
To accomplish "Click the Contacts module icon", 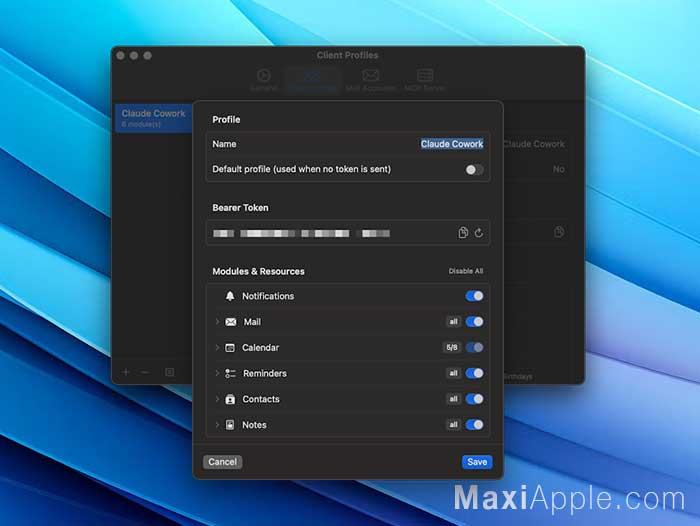I will [x=230, y=399].
